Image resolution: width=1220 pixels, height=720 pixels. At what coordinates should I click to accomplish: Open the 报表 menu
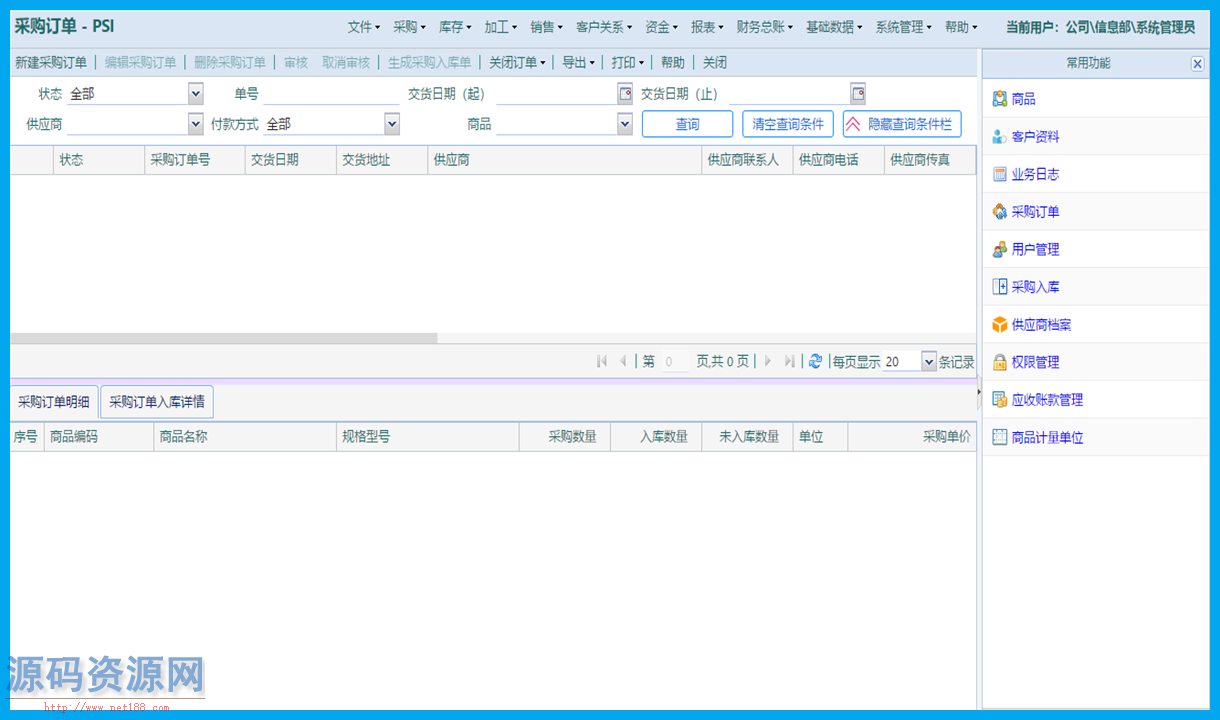point(708,27)
